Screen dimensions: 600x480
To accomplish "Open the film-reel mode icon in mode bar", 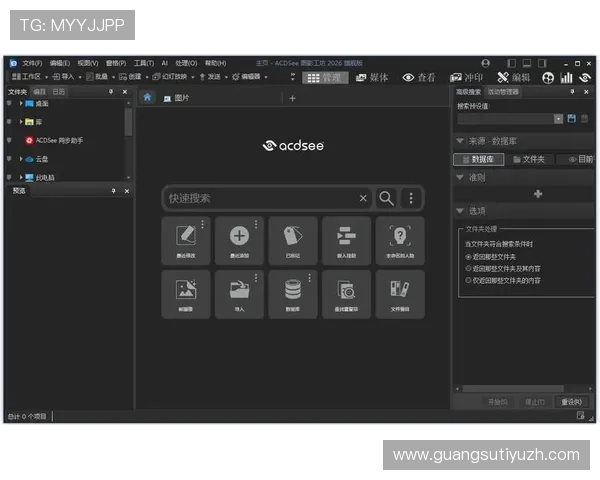I will [548, 78].
